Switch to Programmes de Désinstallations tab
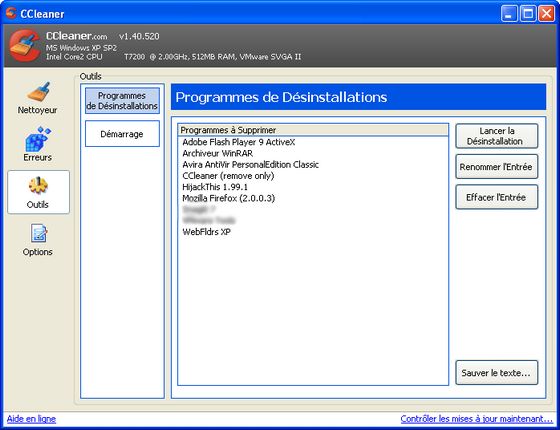Viewport: 560px width, 430px height. pos(122,101)
